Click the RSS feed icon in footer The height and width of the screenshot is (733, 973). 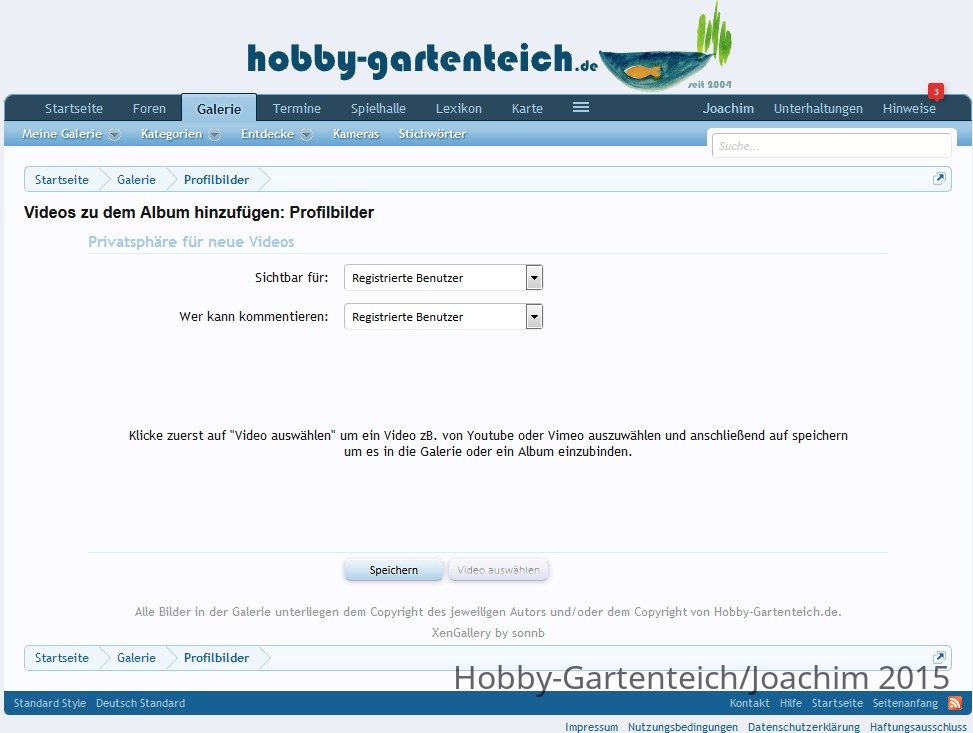click(955, 703)
